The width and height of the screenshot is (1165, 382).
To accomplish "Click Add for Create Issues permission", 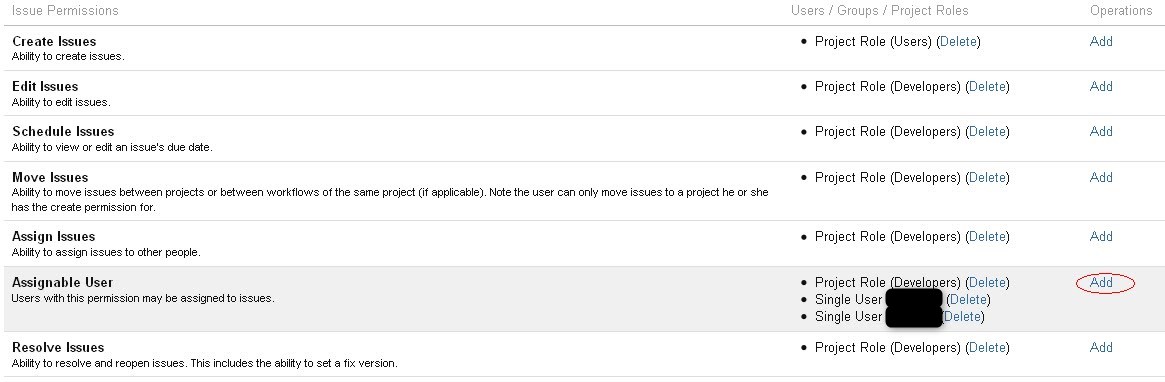I will click(x=1101, y=42).
